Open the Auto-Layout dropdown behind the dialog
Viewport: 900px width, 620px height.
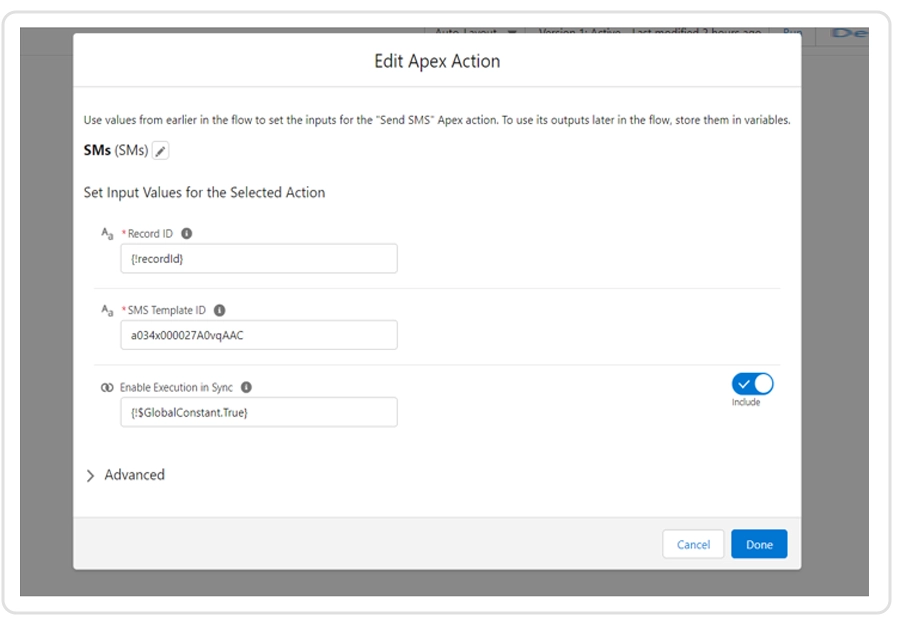click(x=475, y=33)
